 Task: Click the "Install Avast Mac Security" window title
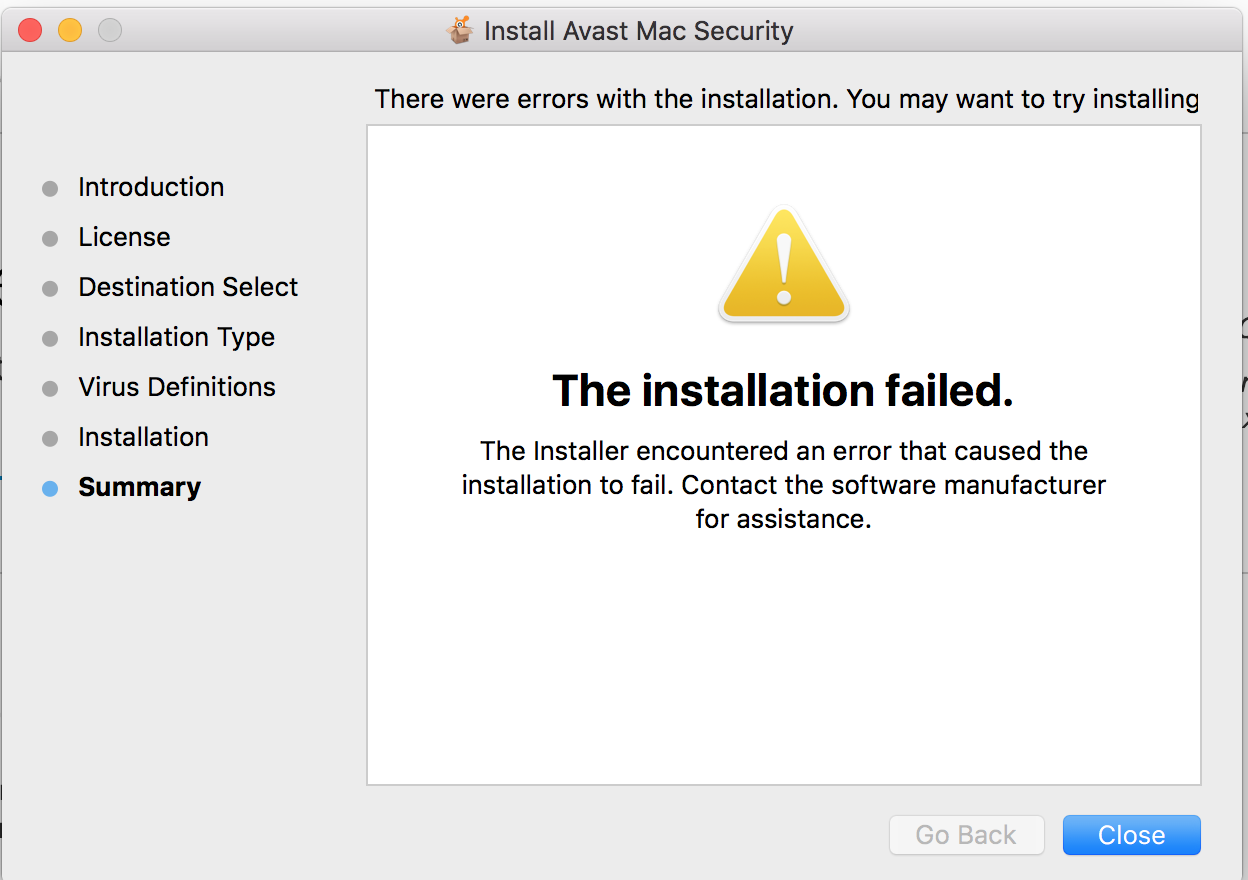(638, 31)
